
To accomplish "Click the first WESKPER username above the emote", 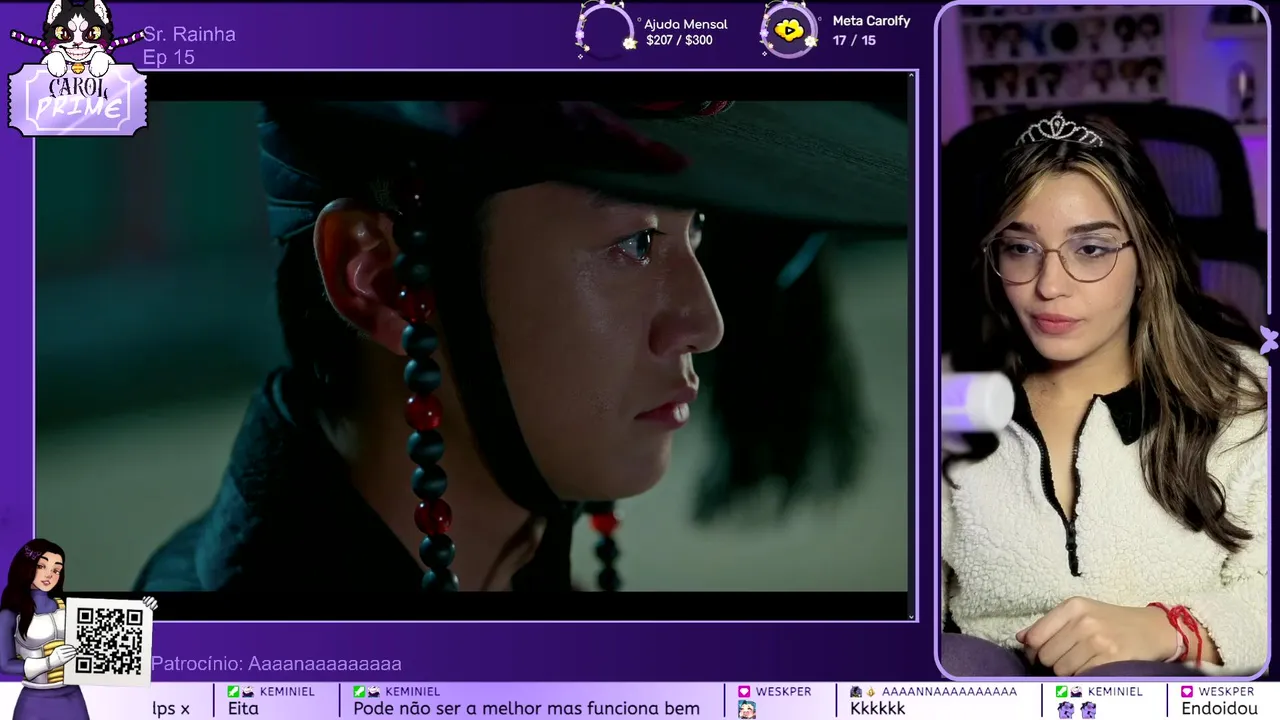I will pyautogui.click(x=783, y=691).
